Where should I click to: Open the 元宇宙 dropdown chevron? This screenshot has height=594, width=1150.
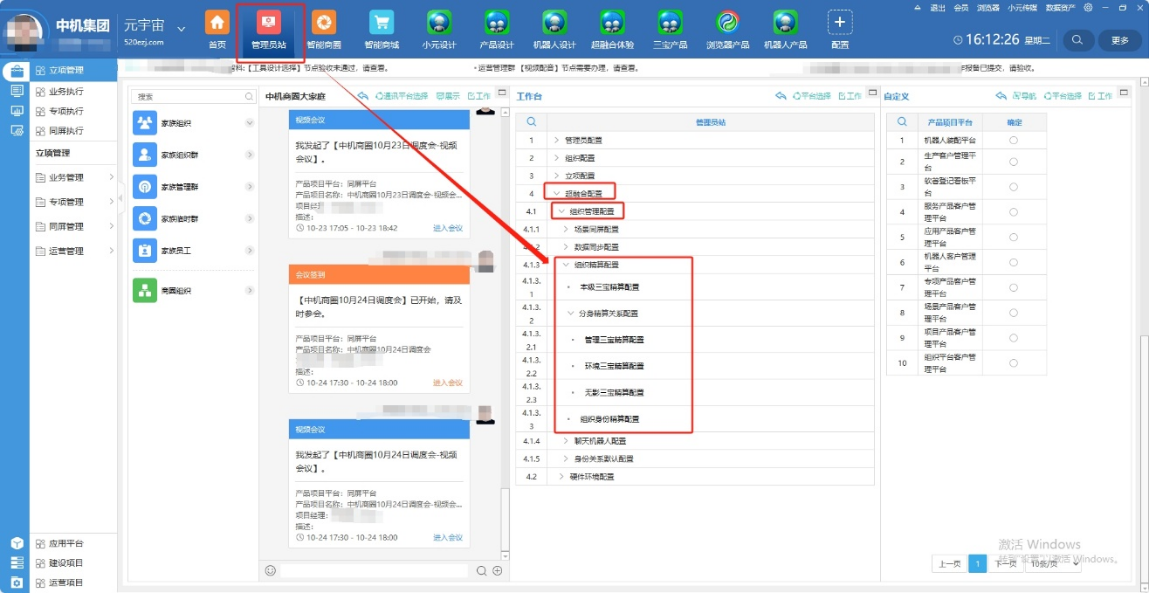(181, 29)
